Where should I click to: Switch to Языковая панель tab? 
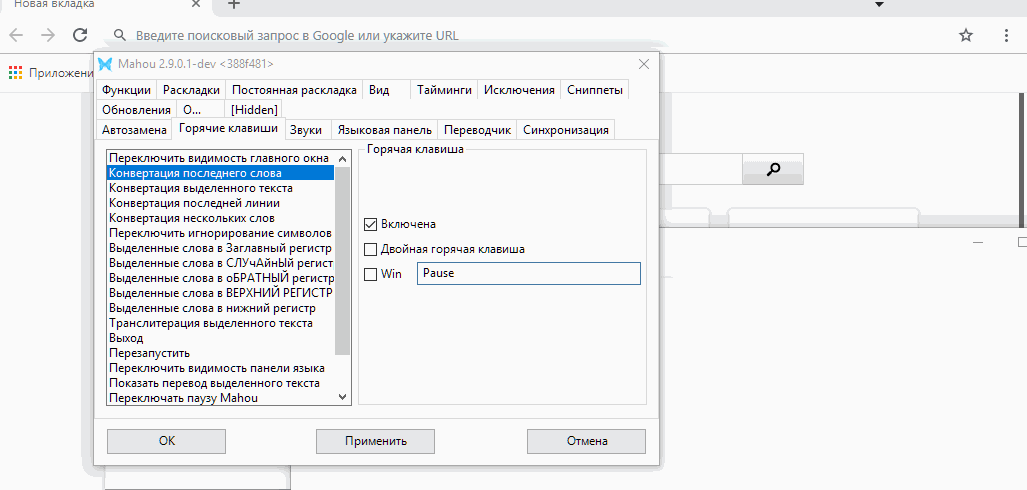[384, 130]
